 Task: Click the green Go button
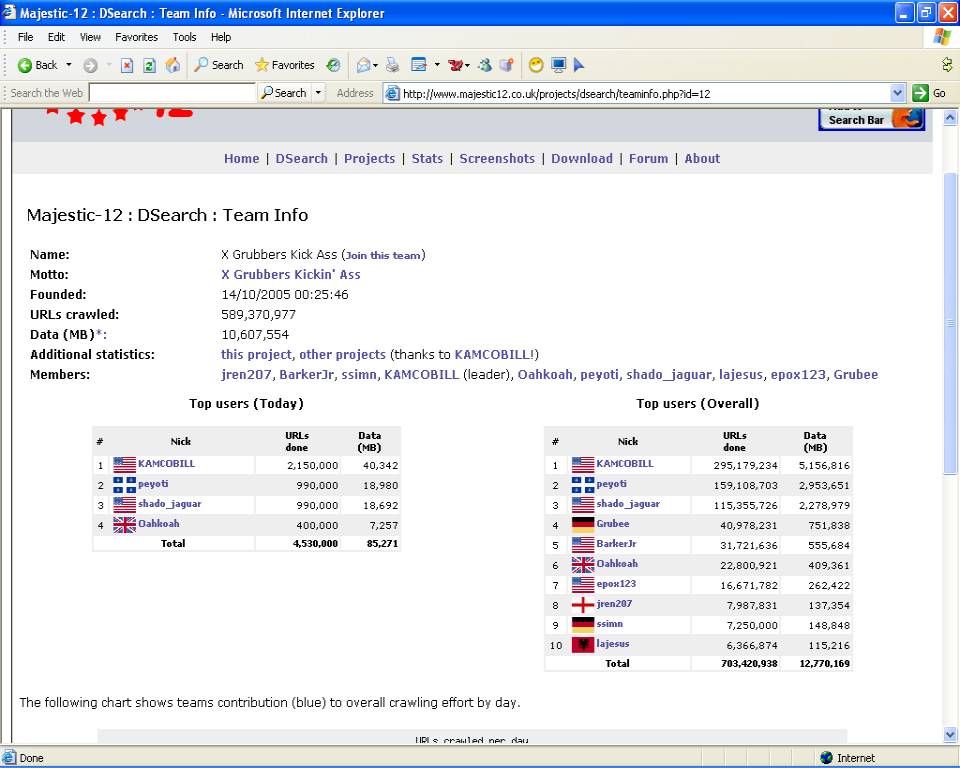coord(929,93)
